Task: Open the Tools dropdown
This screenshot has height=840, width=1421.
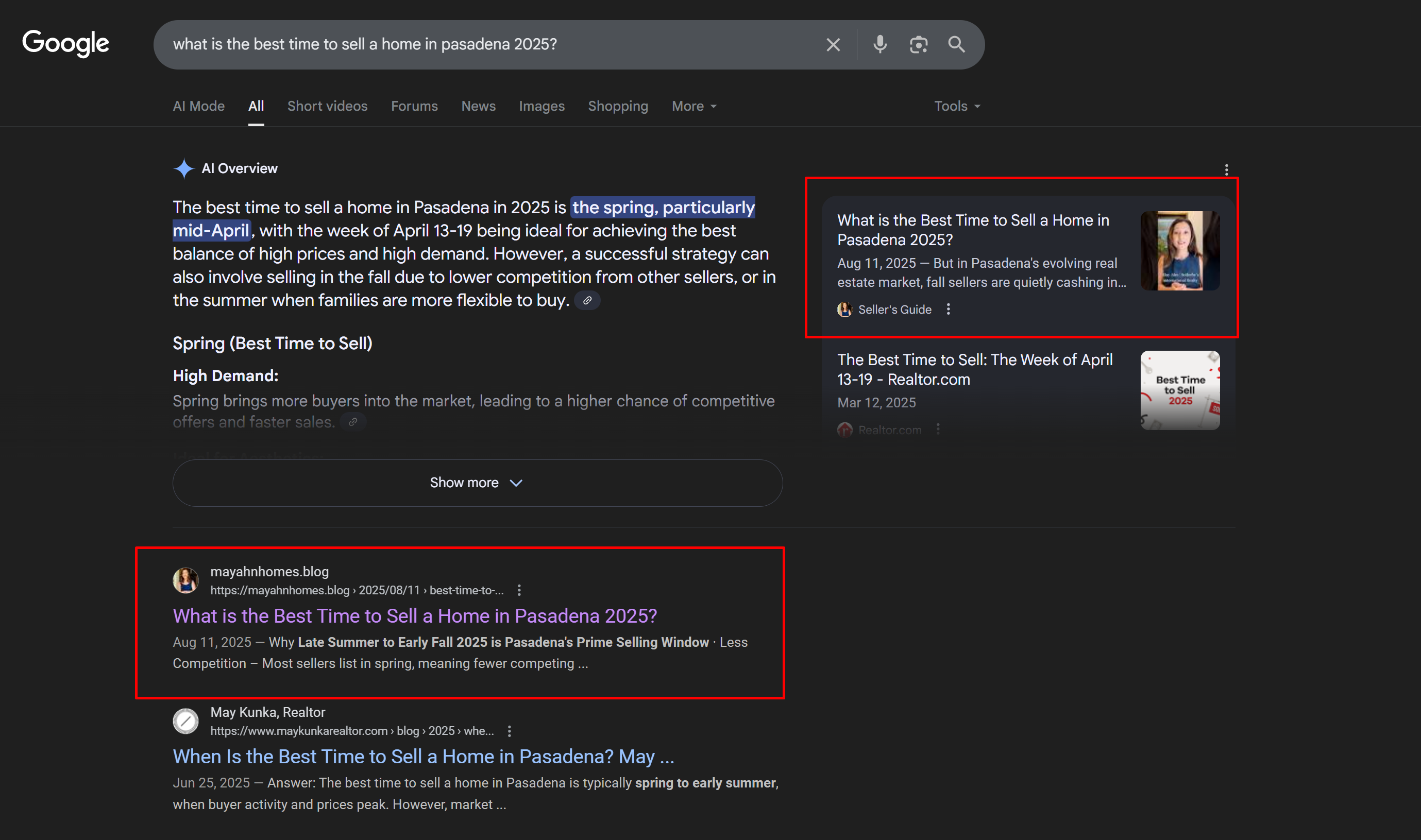Action: (956, 106)
